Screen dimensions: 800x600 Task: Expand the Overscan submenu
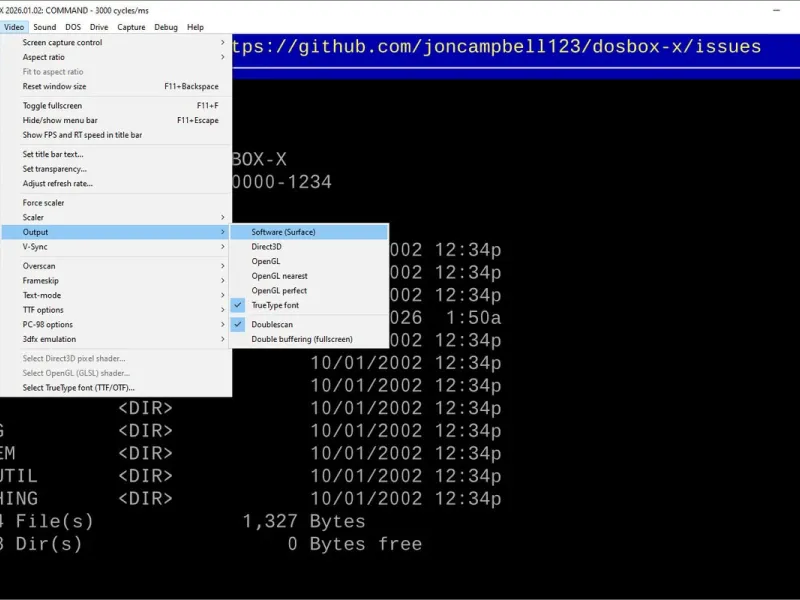pos(116,266)
